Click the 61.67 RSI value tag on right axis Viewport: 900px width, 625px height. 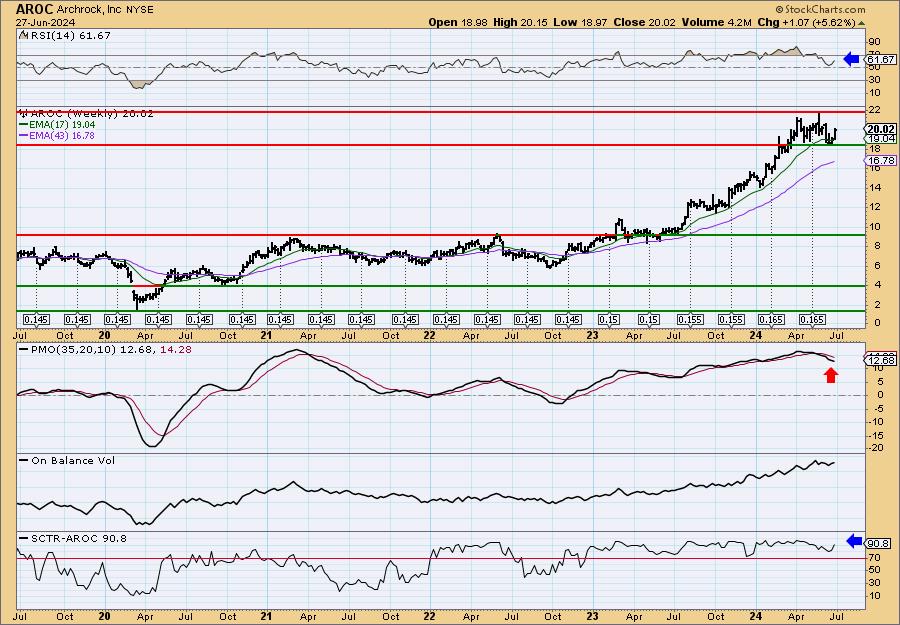[881, 59]
